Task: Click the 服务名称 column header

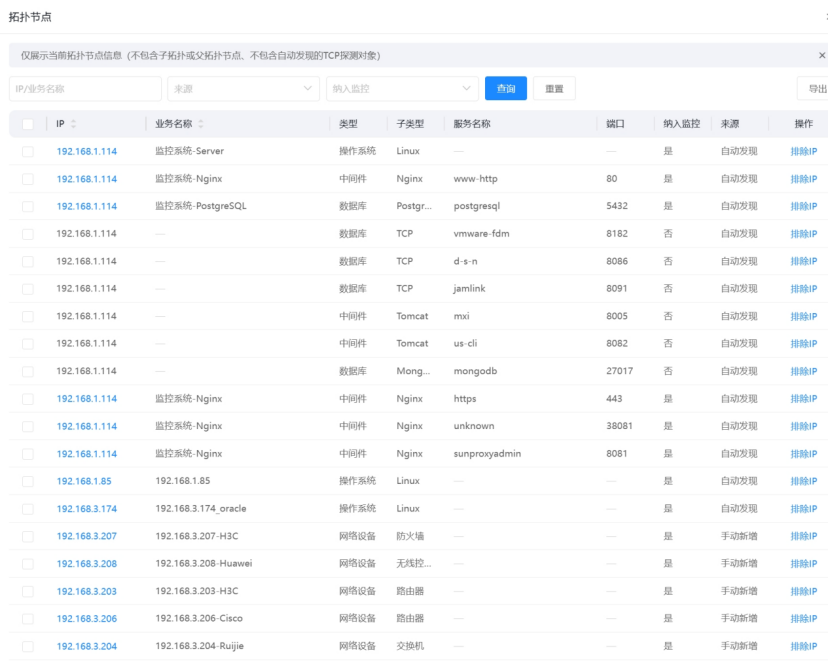Action: (x=472, y=124)
